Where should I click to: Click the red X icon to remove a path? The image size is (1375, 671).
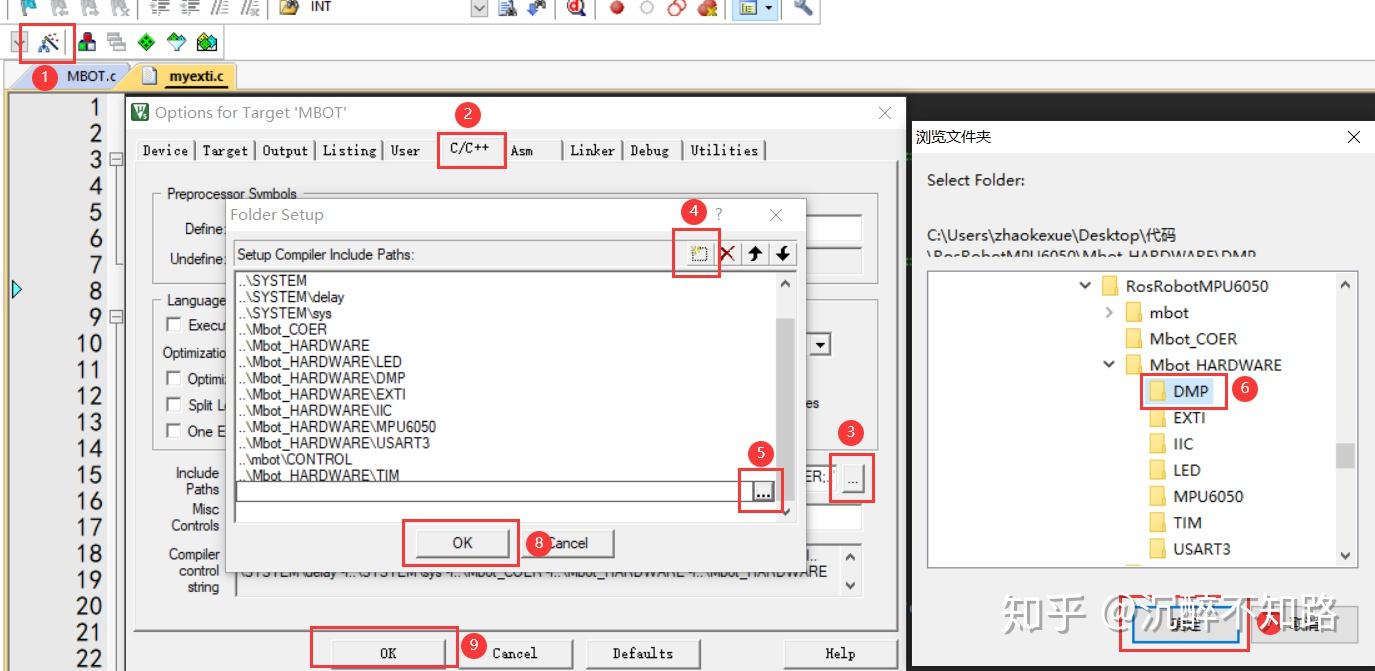[x=726, y=253]
